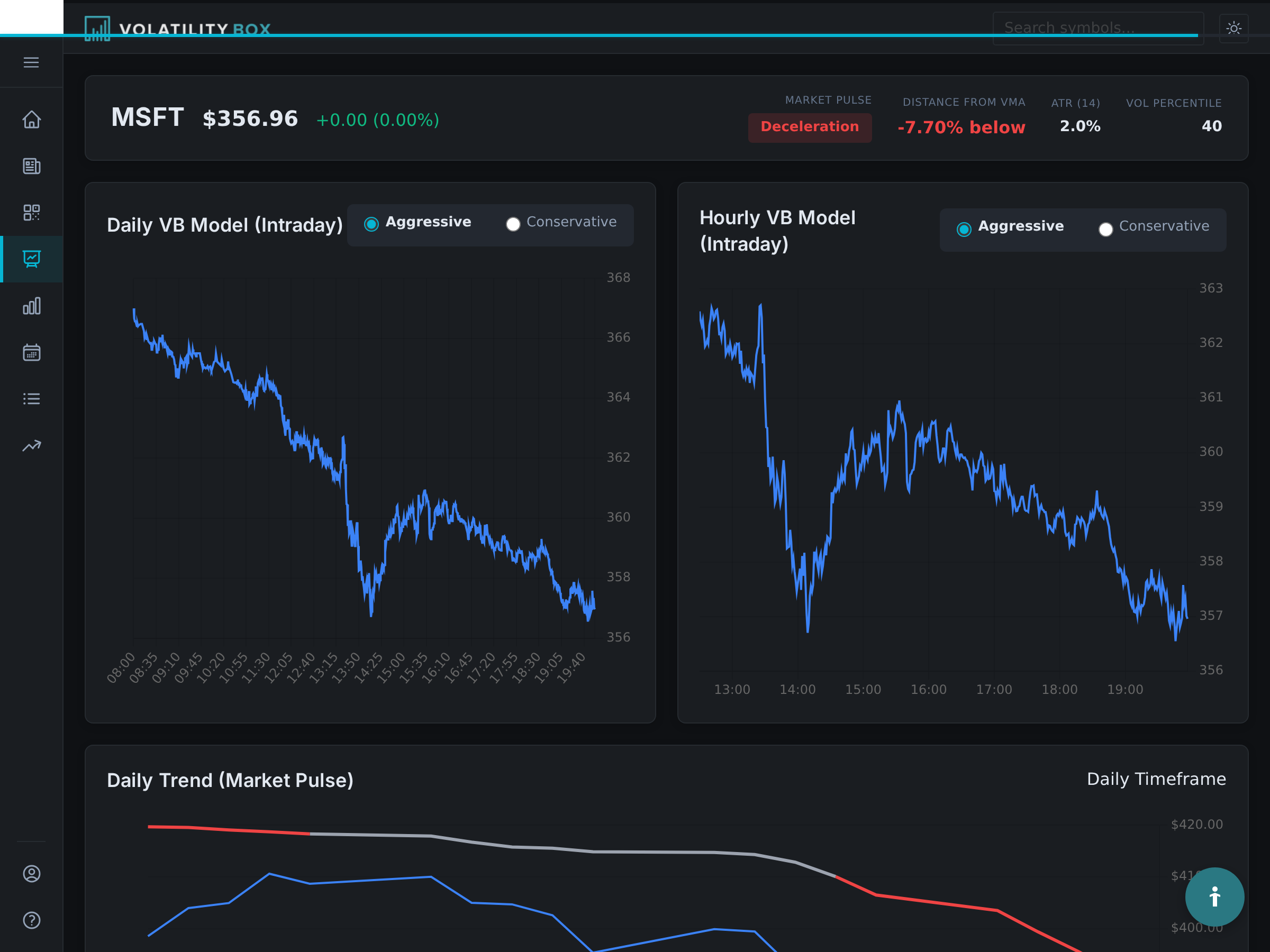Open the hamburger menu in sidebar

click(31, 62)
